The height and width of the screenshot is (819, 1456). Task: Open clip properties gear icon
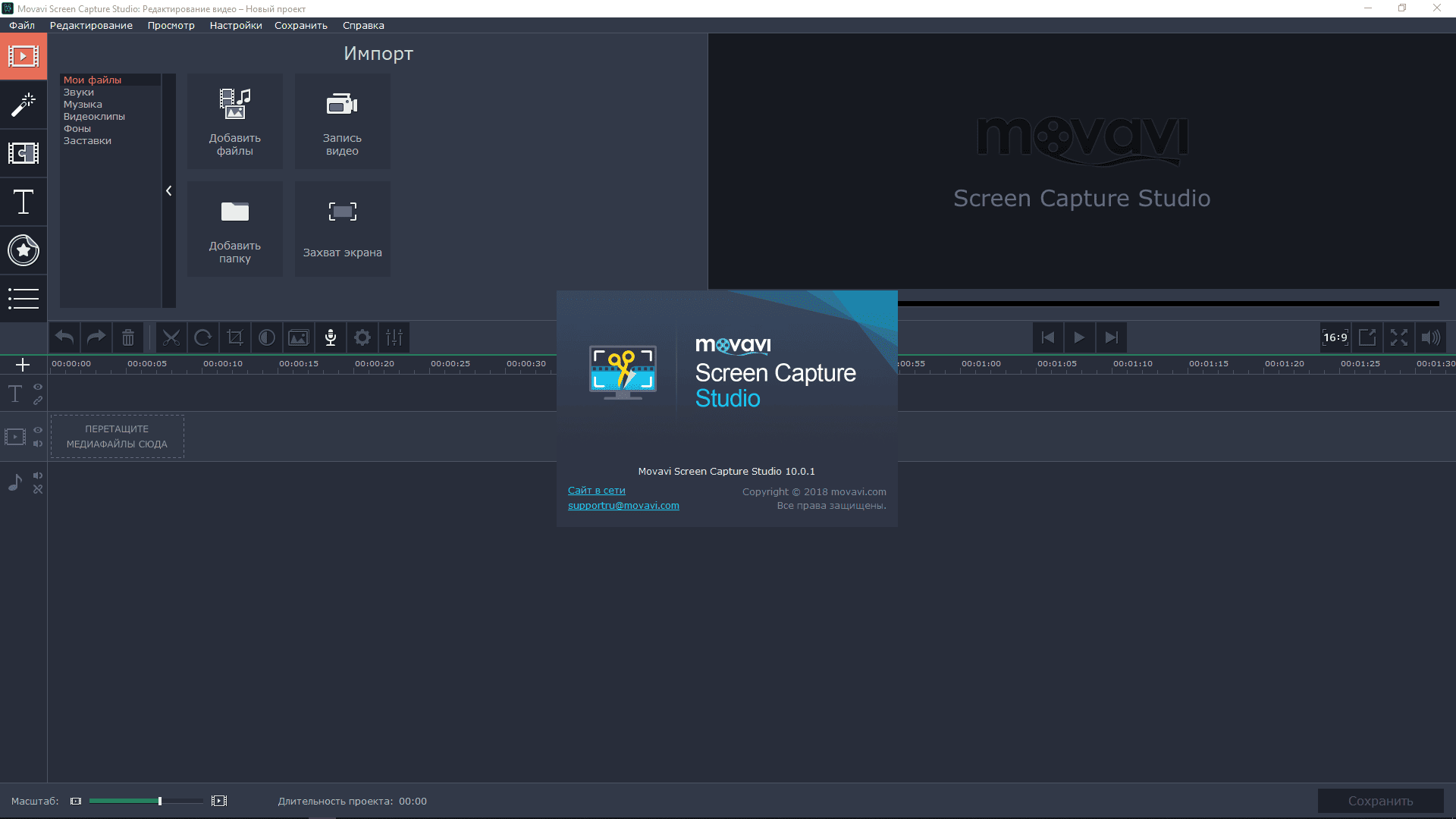[362, 337]
